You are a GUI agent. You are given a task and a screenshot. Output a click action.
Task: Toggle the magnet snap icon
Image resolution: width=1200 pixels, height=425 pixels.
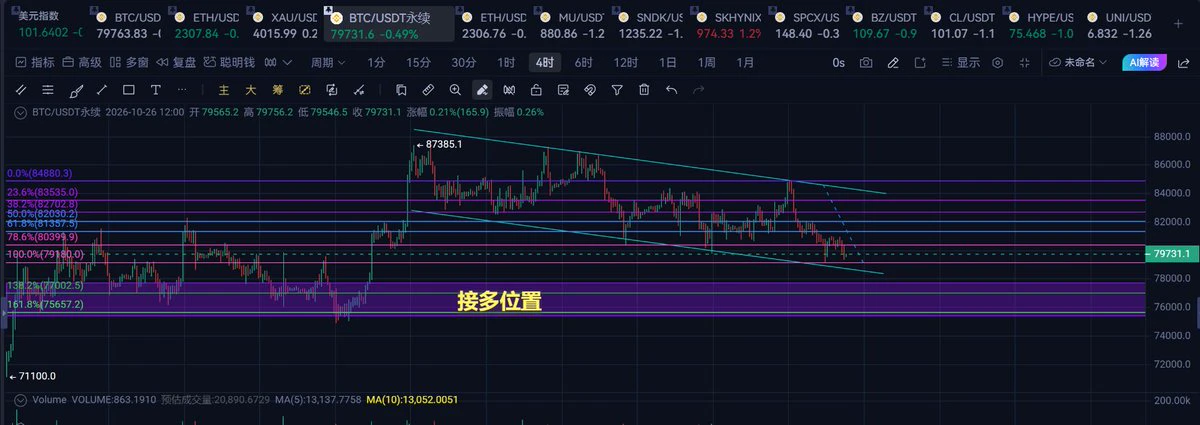590,89
